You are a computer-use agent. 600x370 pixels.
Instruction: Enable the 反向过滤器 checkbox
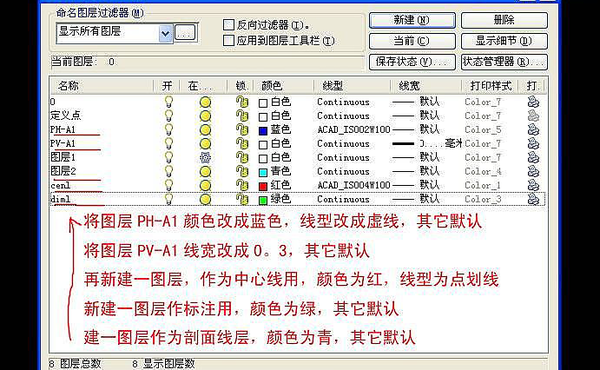pyautogui.click(x=228, y=25)
